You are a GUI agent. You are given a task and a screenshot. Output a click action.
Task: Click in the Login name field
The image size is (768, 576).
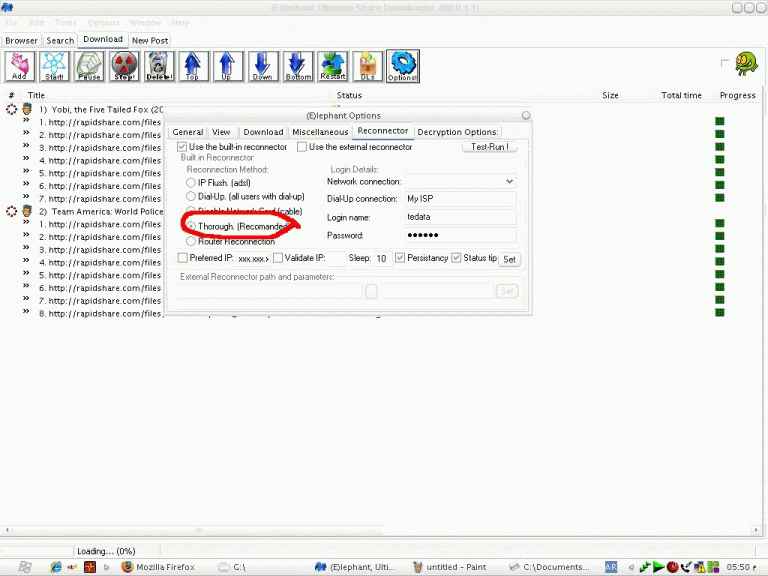(x=460, y=216)
